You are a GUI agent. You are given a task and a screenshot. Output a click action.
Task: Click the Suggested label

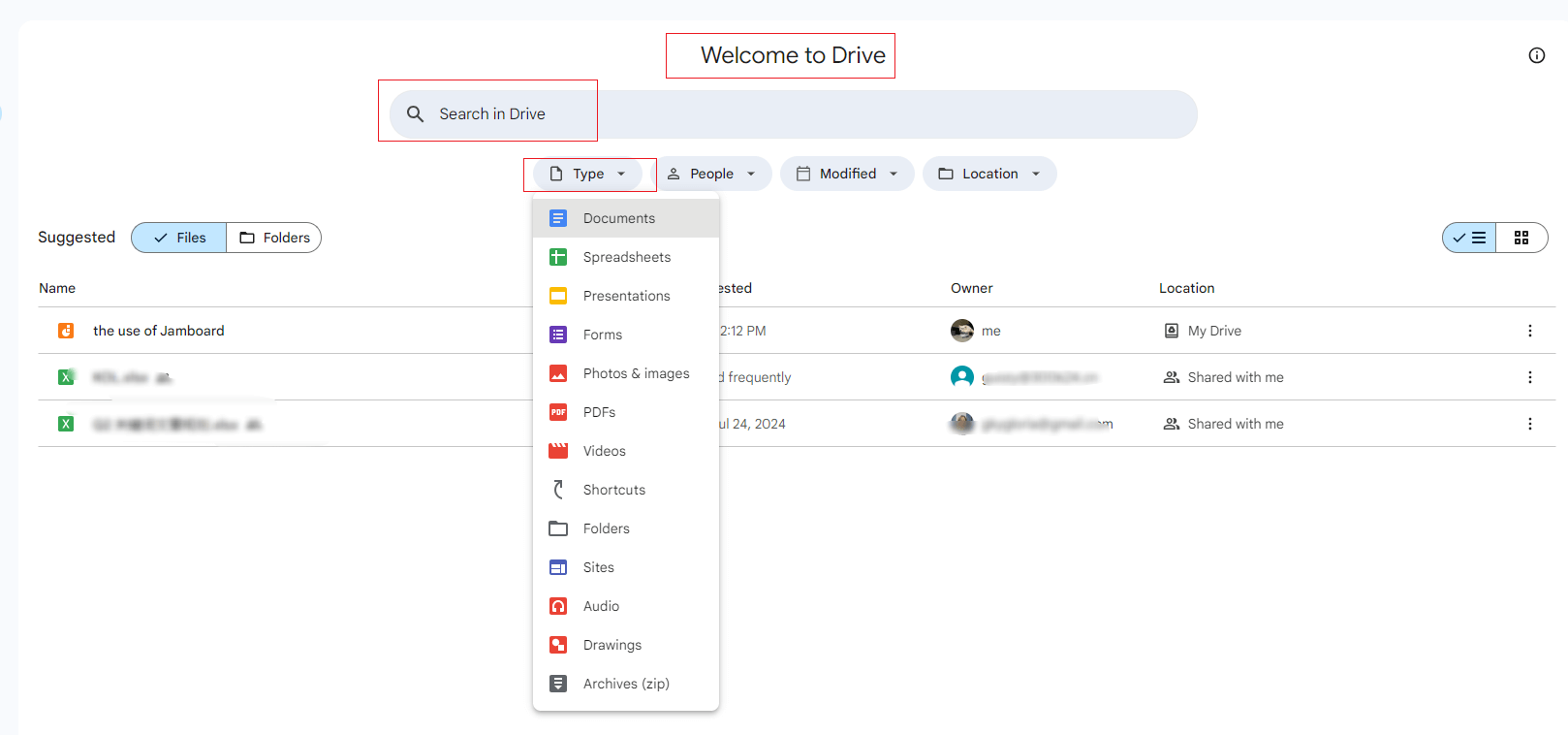[x=77, y=238]
